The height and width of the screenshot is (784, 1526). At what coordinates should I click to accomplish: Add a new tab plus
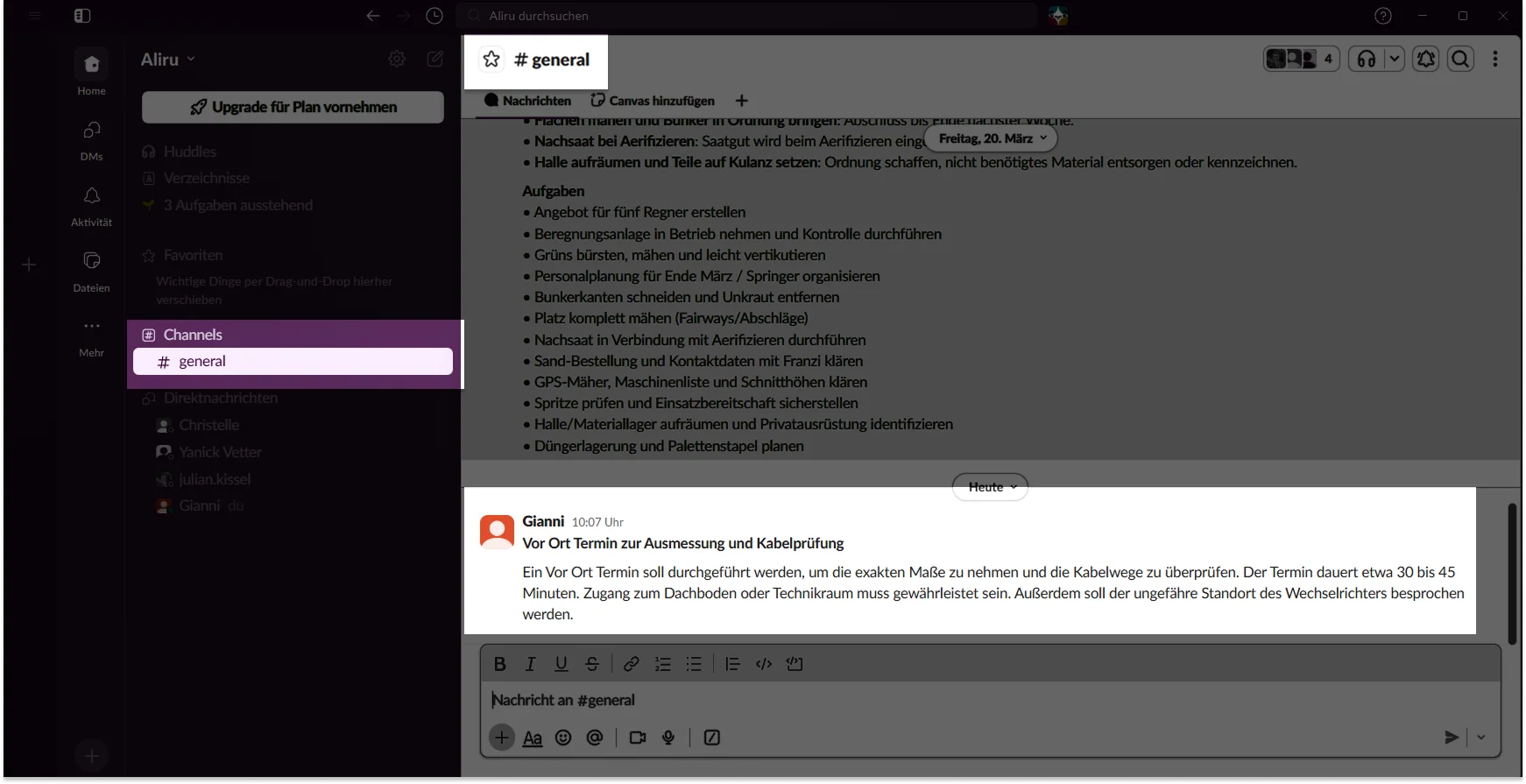(741, 101)
